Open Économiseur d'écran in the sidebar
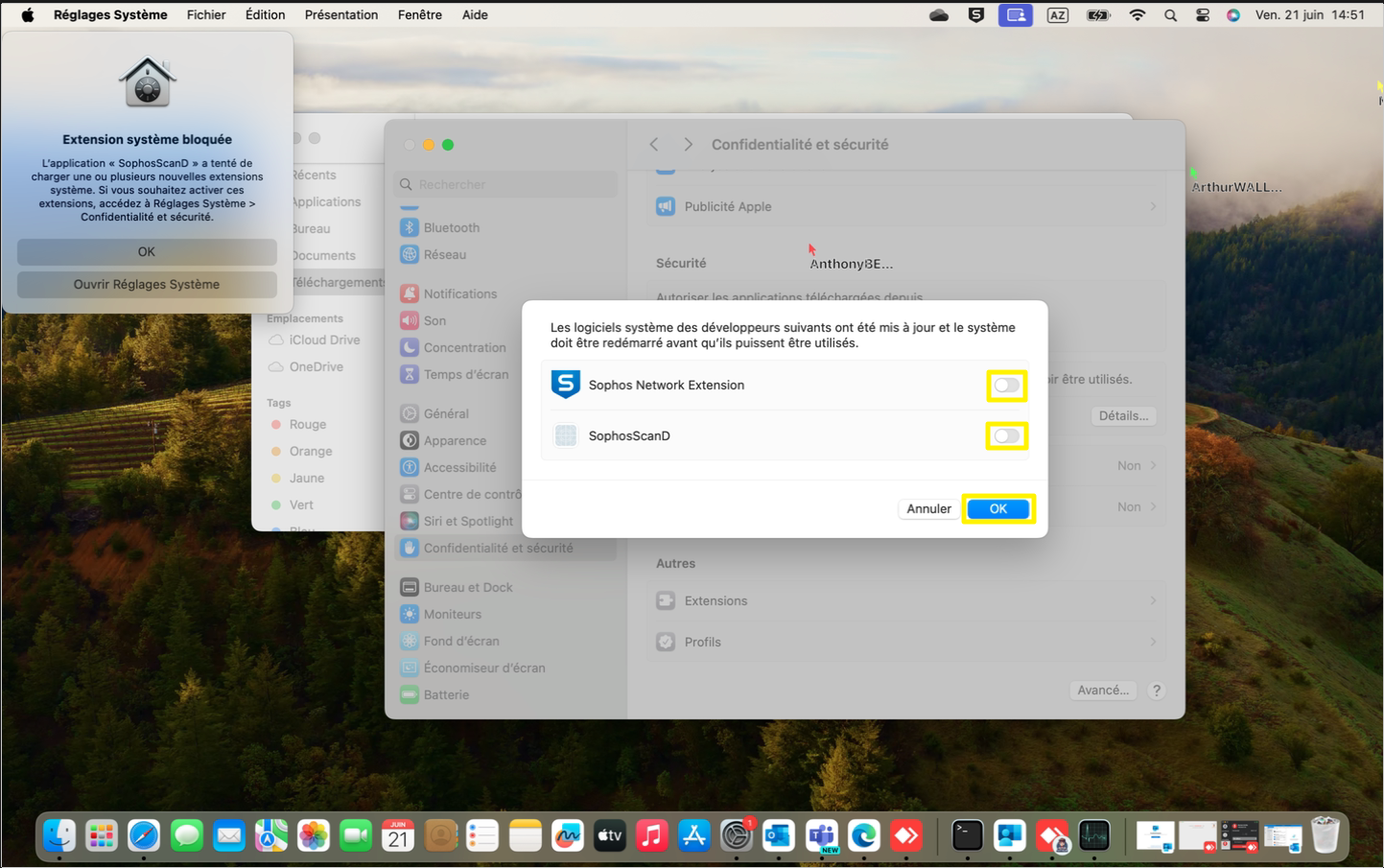The width and height of the screenshot is (1384, 868). (x=505, y=668)
